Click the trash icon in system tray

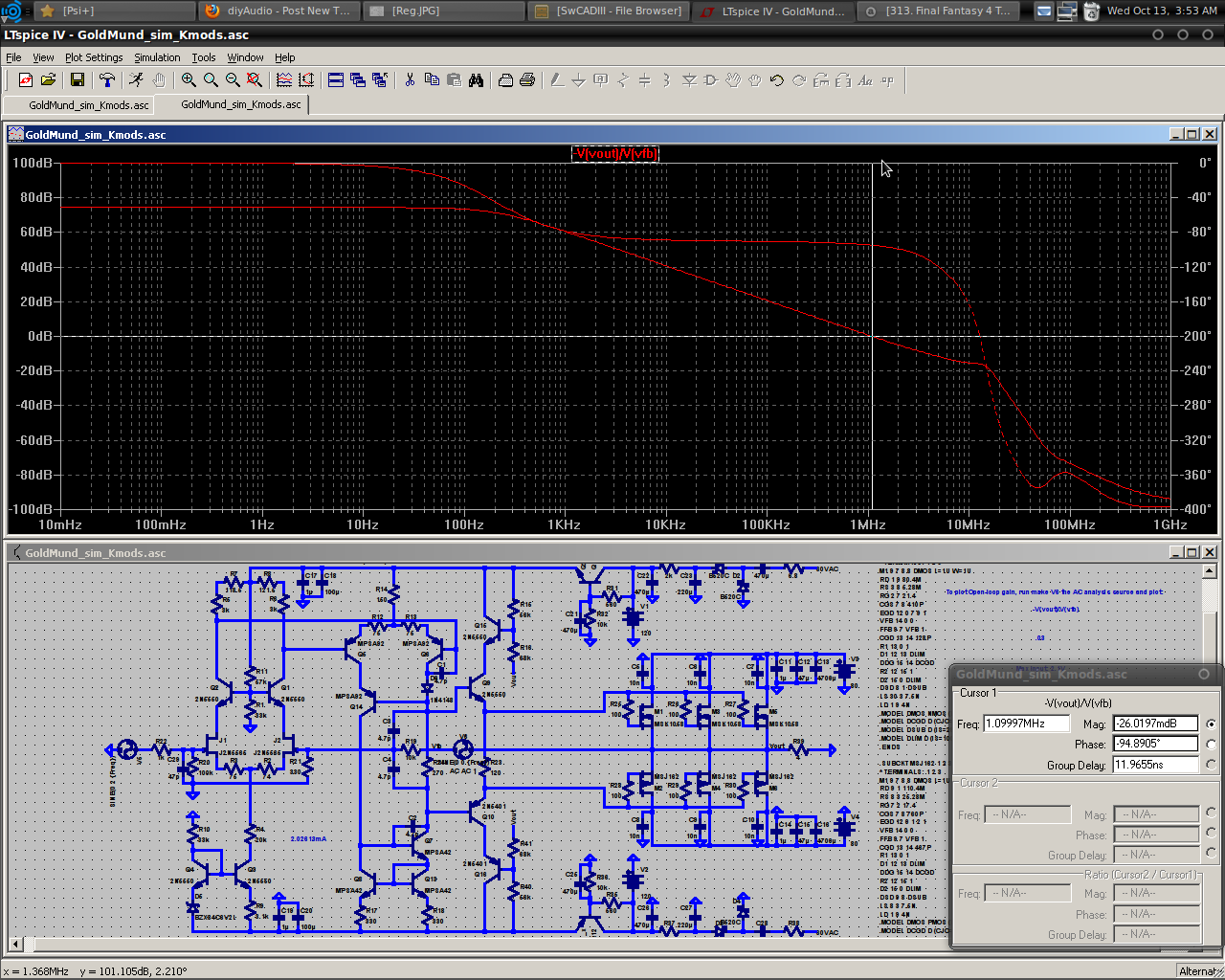1091,11
